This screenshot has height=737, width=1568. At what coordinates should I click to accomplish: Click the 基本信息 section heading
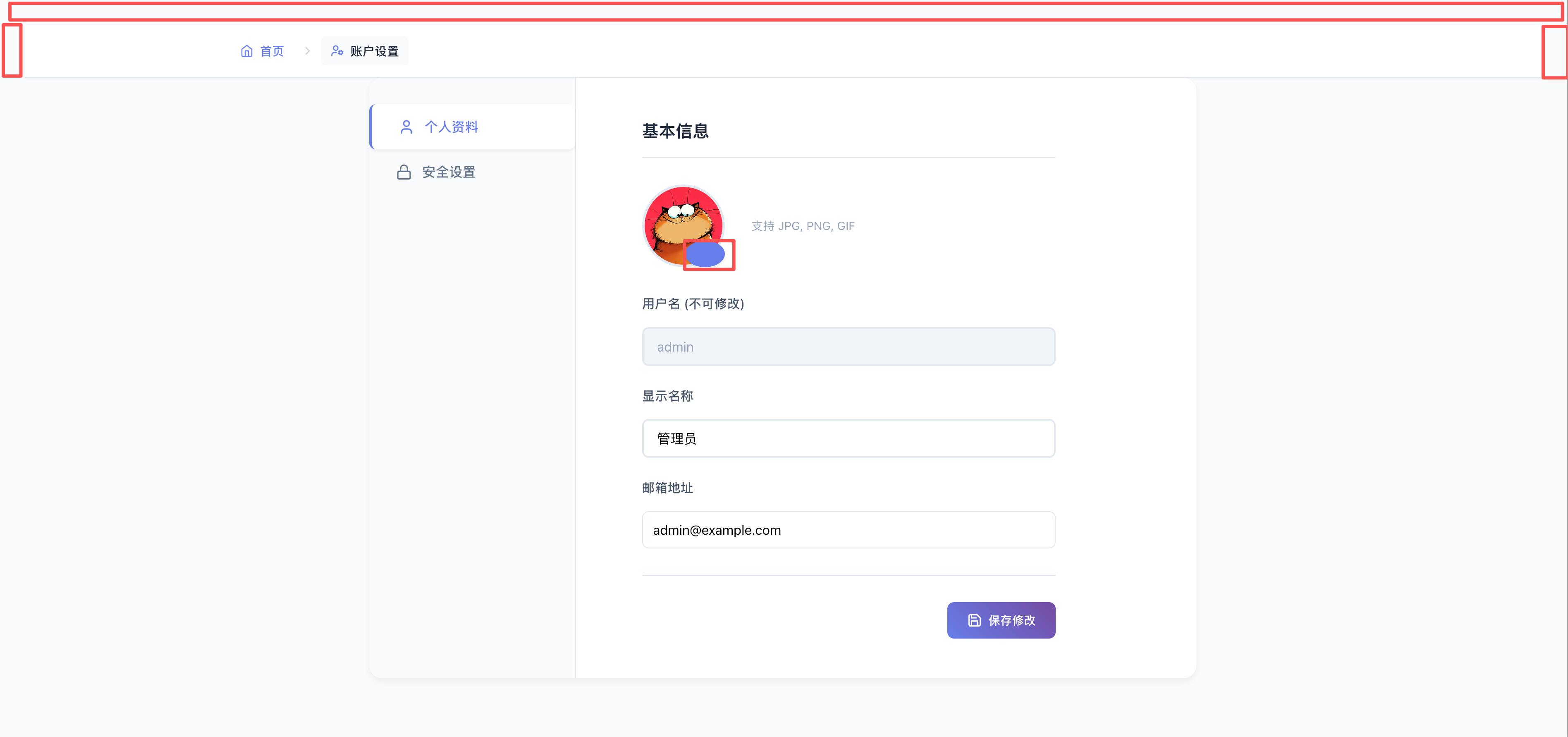tap(675, 131)
